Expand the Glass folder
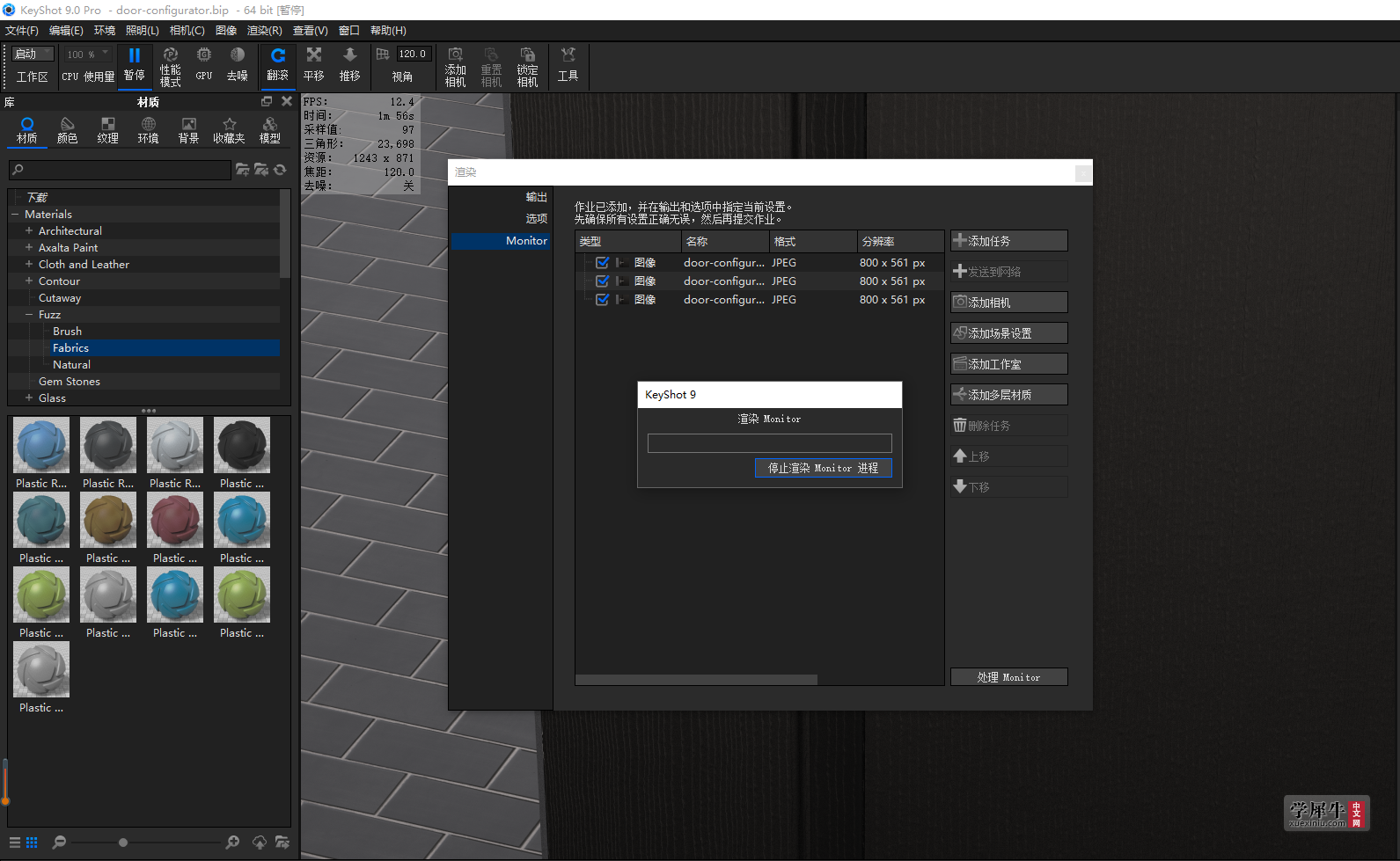Image resolution: width=1400 pixels, height=861 pixels. pos(29,398)
